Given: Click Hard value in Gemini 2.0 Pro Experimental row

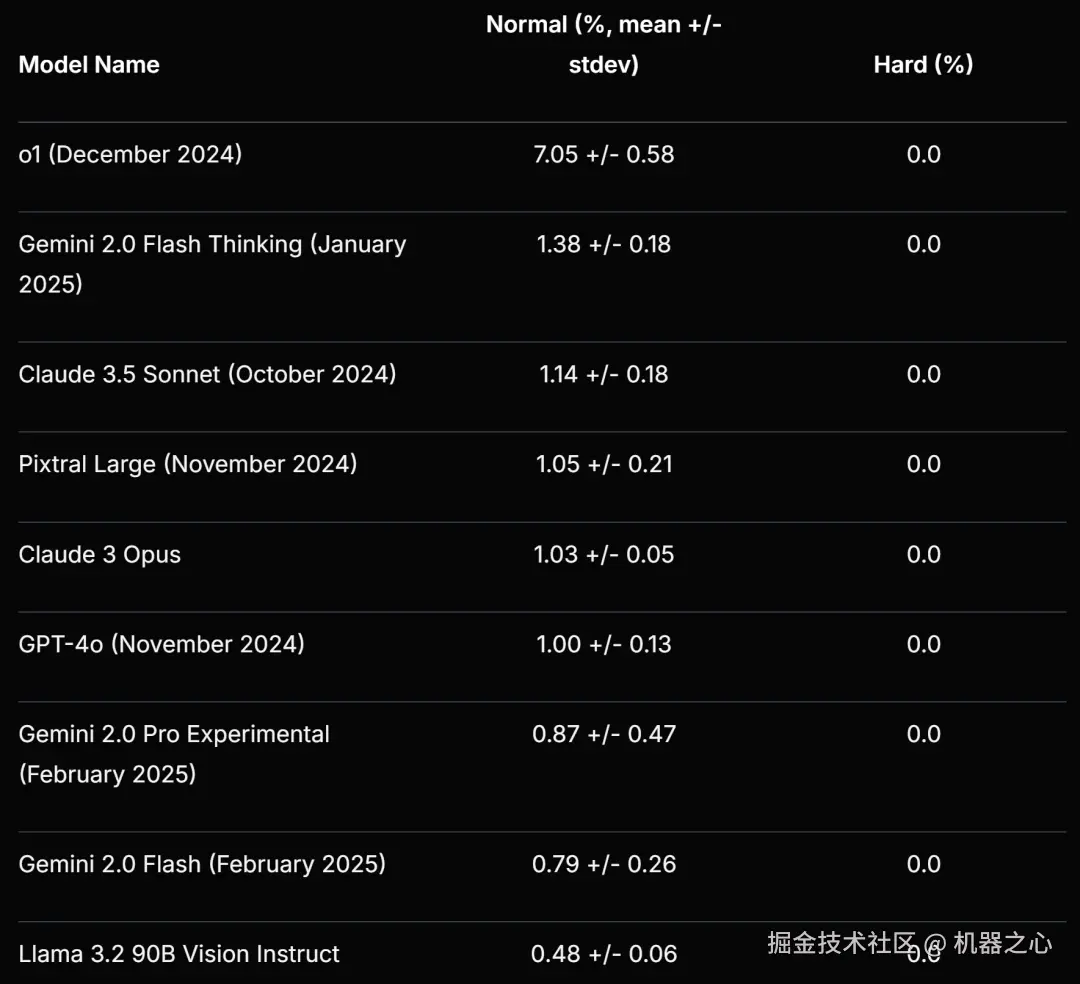Looking at the screenshot, I should pyautogui.click(x=924, y=734).
